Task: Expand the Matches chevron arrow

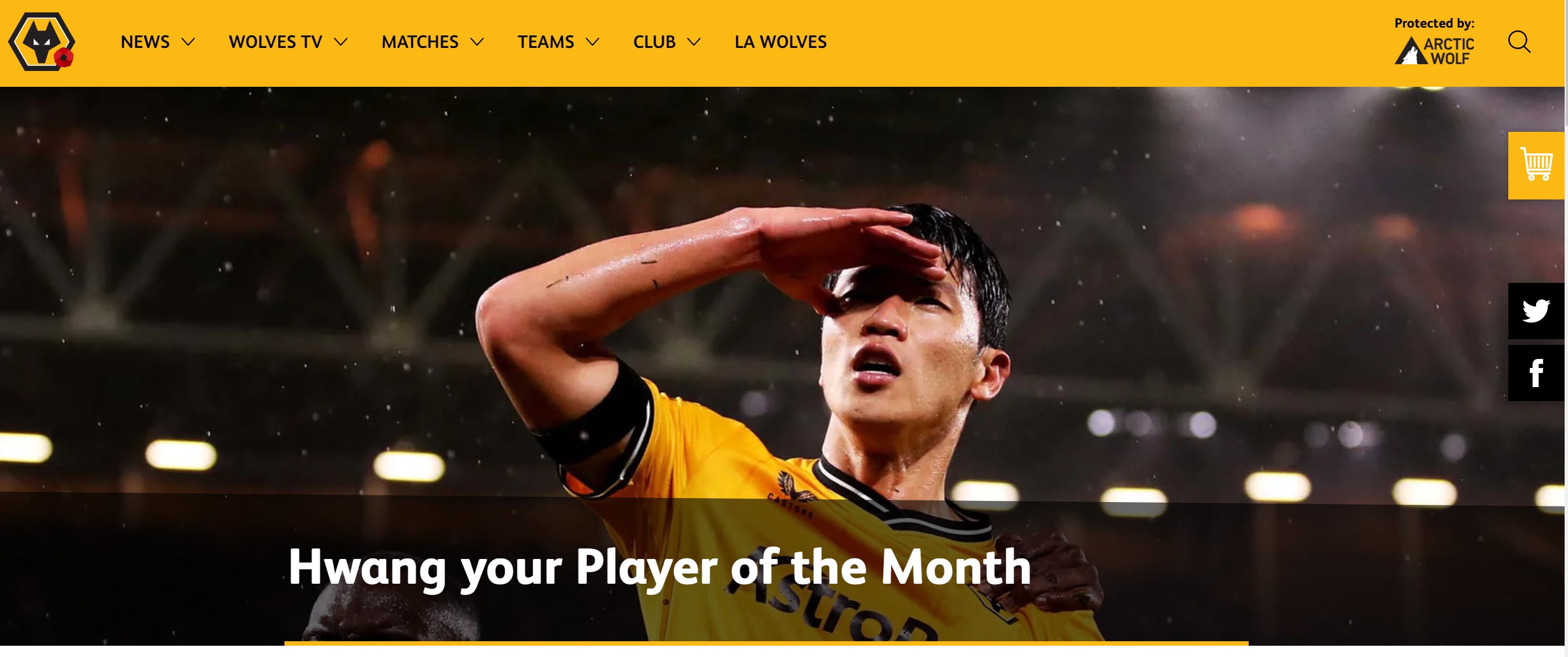Action: pyautogui.click(x=477, y=42)
